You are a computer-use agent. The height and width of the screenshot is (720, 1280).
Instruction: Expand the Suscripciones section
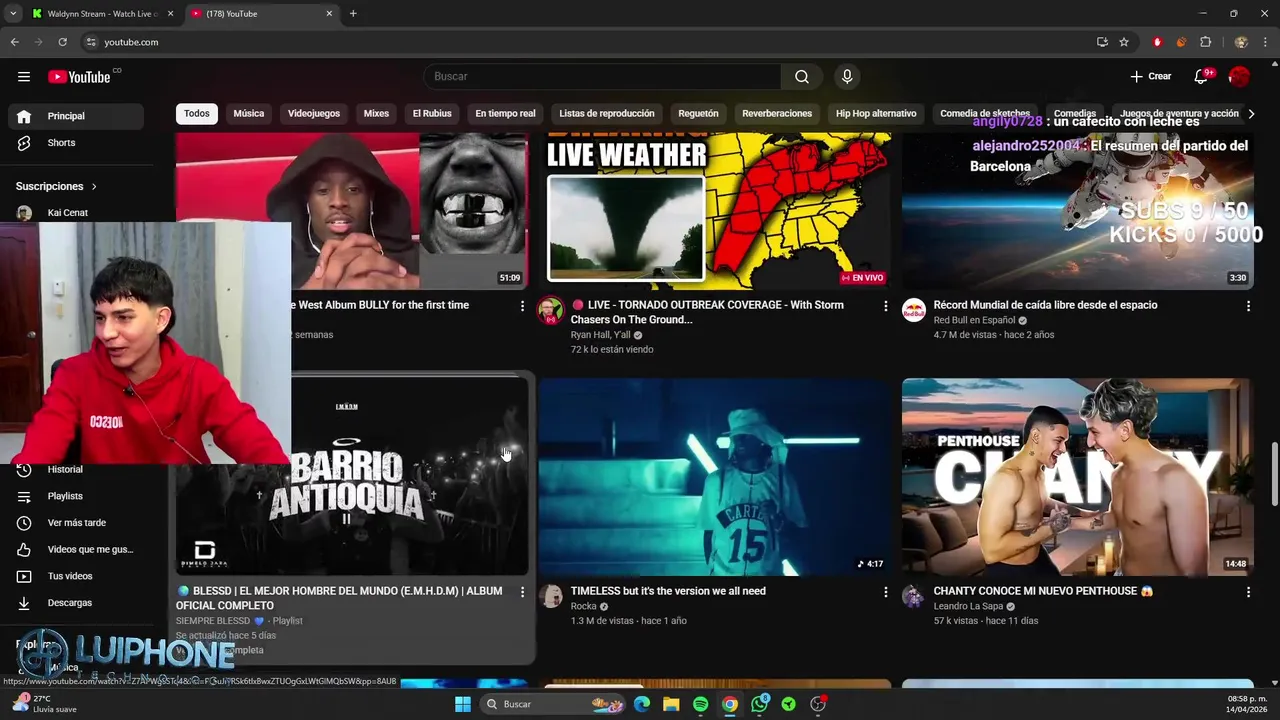[x=57, y=186]
